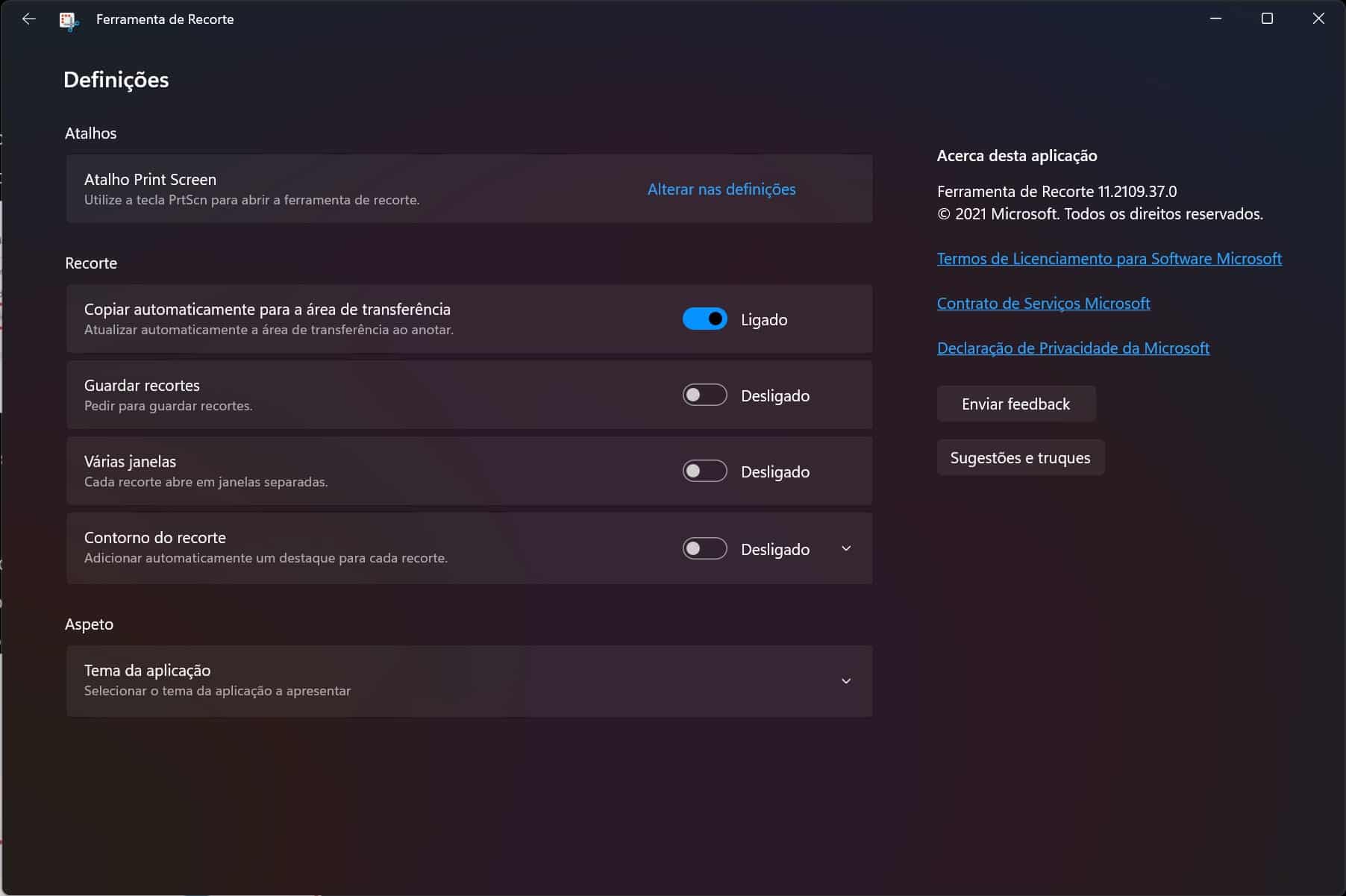Open Termos de Licenciamento para Software Microsoft
The width and height of the screenshot is (1346, 896).
click(x=1109, y=259)
